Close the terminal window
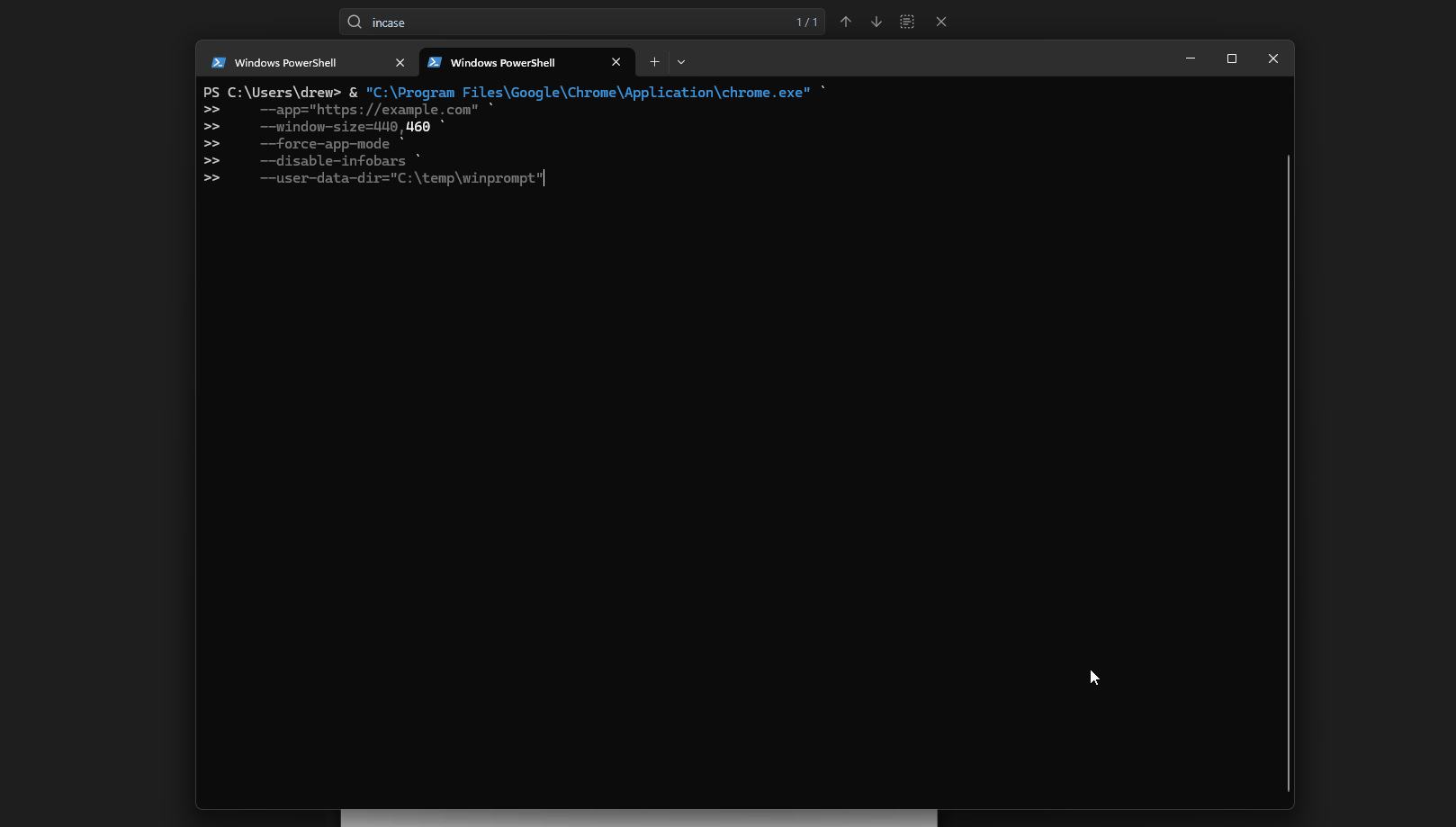Image resolution: width=1456 pixels, height=827 pixels. tap(1273, 58)
